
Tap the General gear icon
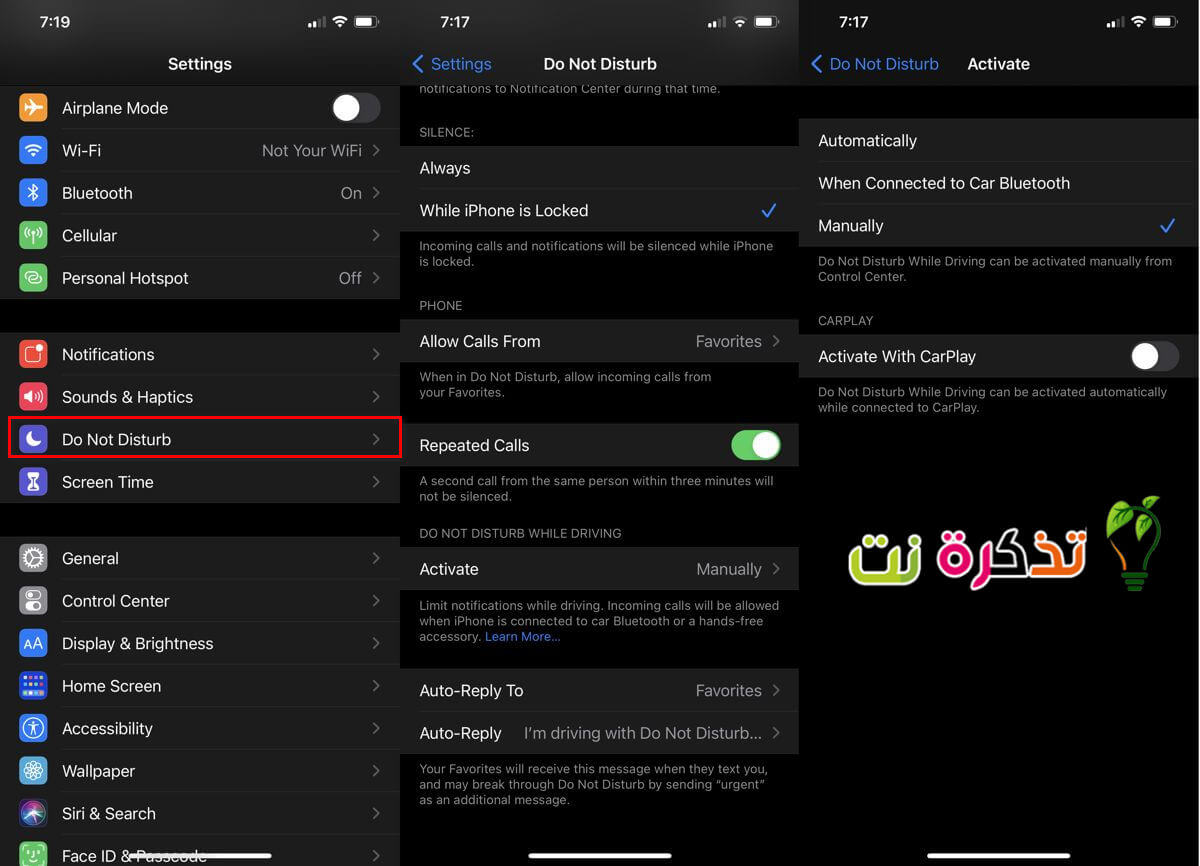click(x=33, y=558)
